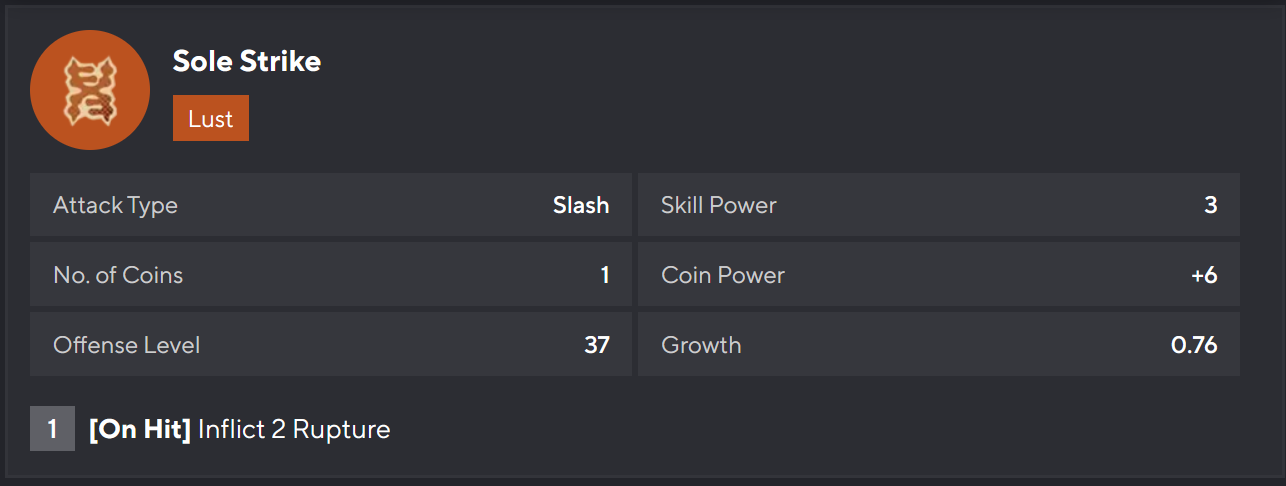Image resolution: width=1286 pixels, height=486 pixels.
Task: Select the Sole Strike skill title
Action: click(x=247, y=61)
